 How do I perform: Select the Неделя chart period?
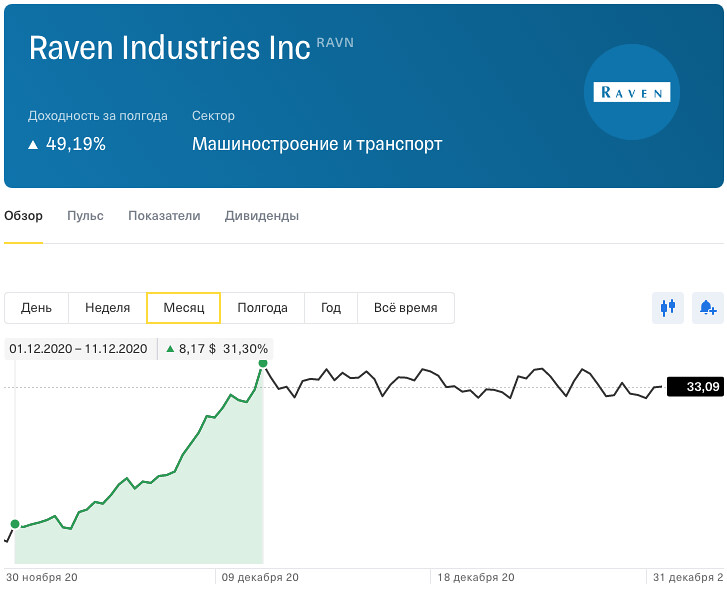[x=108, y=308]
